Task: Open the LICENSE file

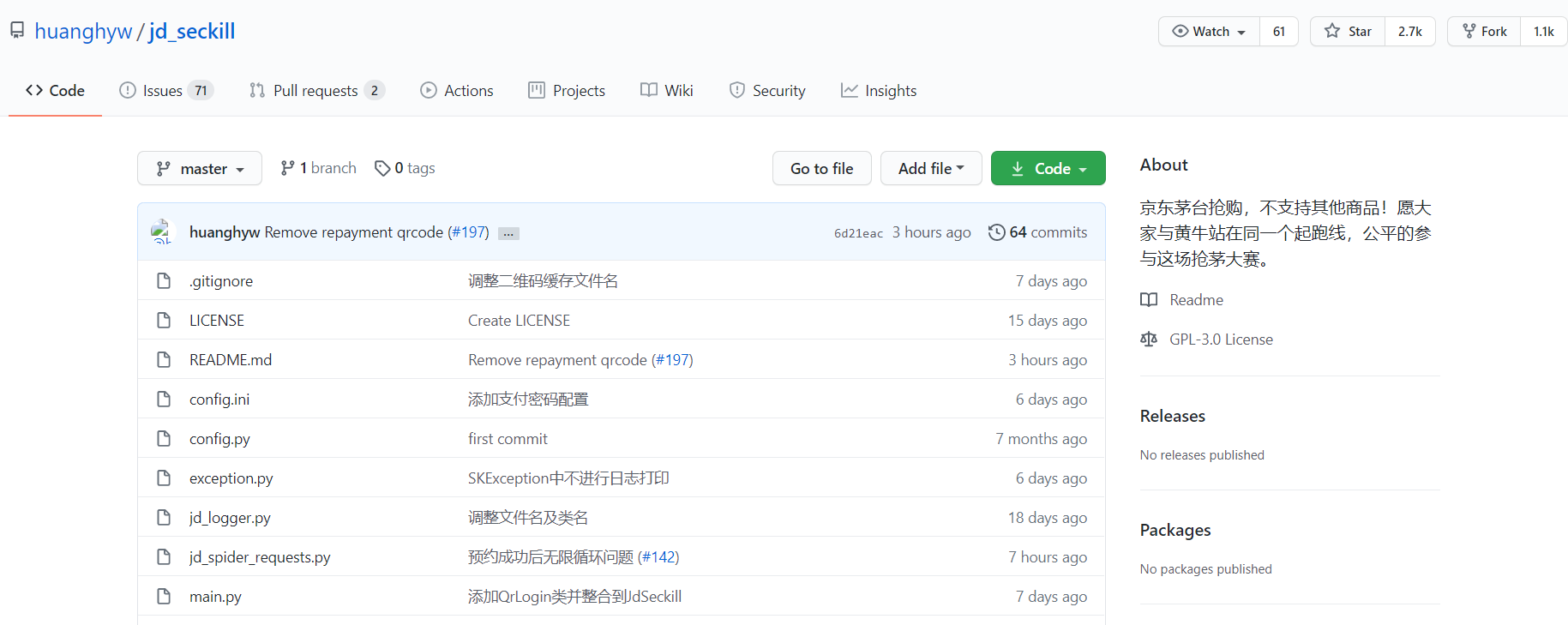Action: 217,321
